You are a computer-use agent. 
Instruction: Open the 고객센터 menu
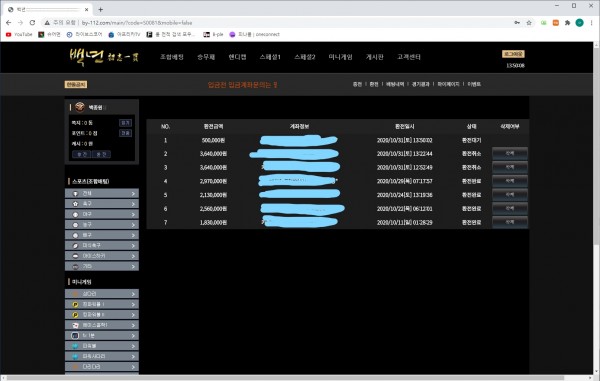tap(409, 57)
